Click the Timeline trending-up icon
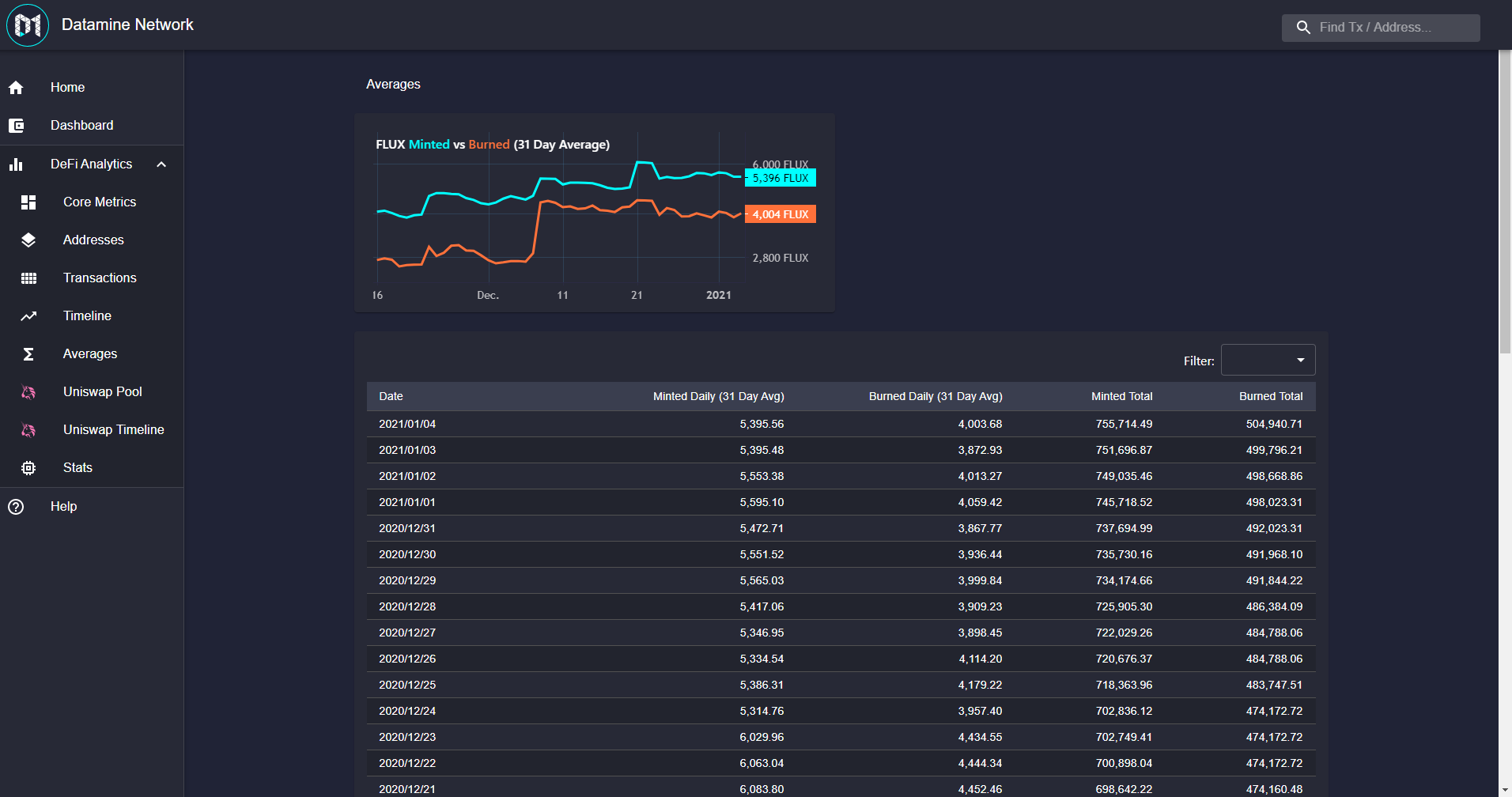This screenshot has height=797, width=1512. (x=28, y=316)
